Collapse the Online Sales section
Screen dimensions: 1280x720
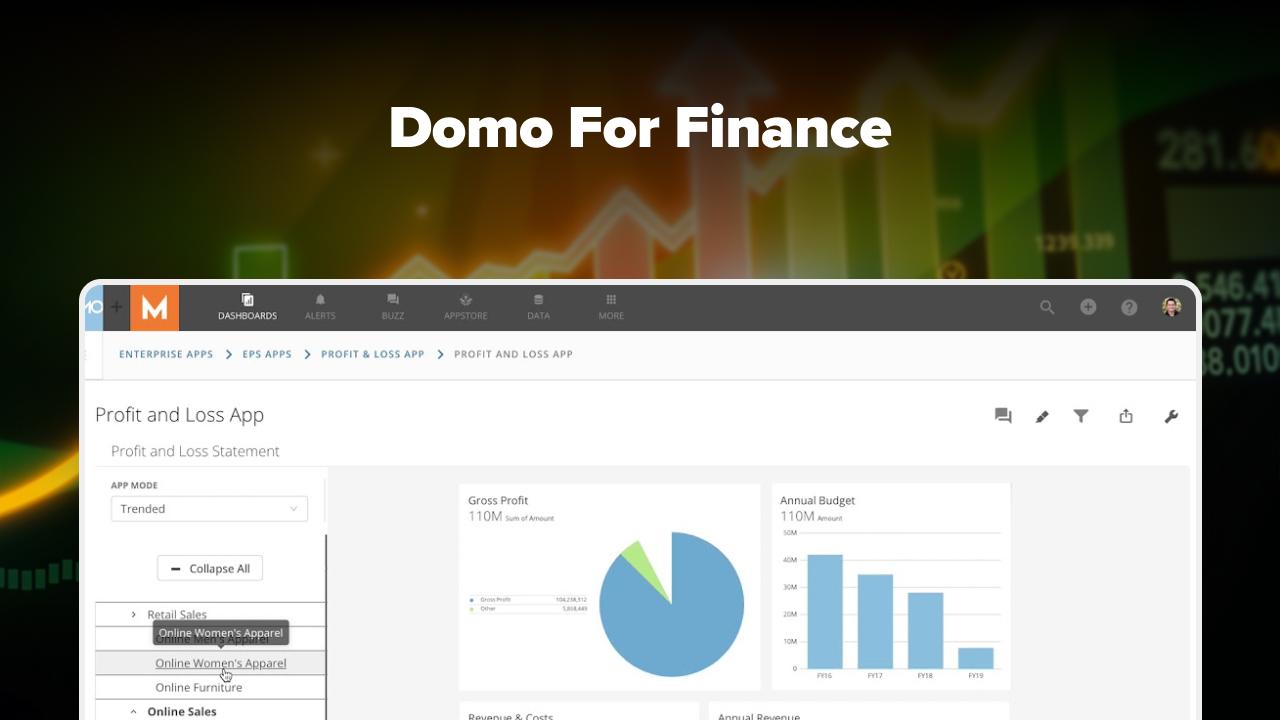pyautogui.click(x=133, y=711)
